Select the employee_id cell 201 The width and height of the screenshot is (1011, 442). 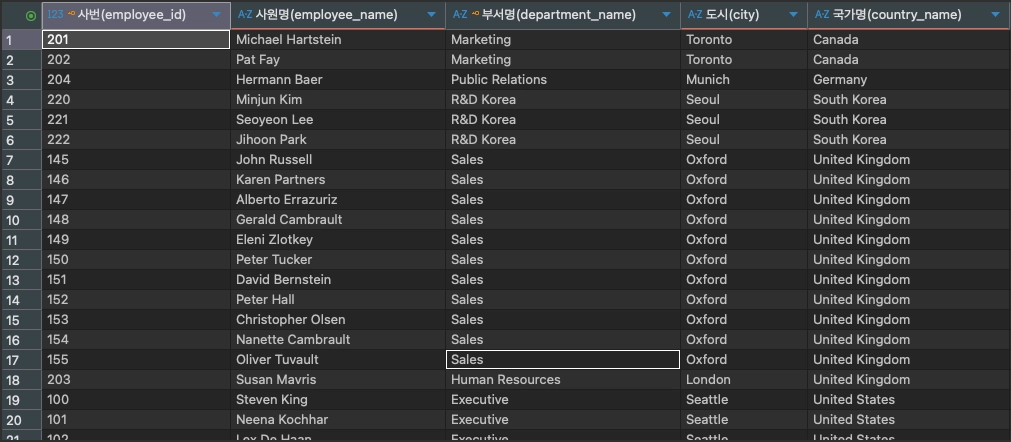[136, 40]
